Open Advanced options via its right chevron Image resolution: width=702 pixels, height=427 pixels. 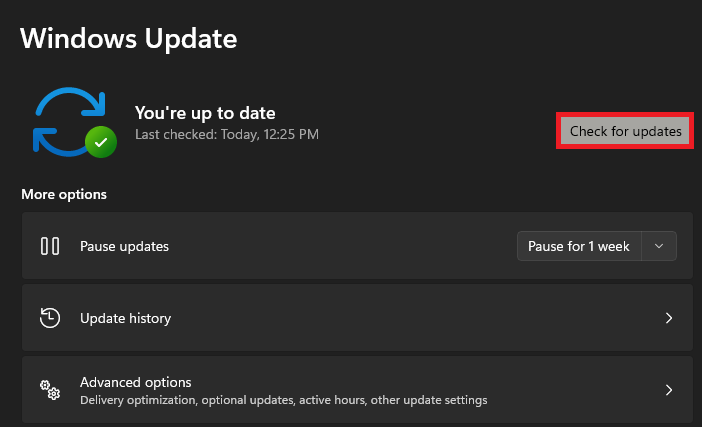pos(669,390)
